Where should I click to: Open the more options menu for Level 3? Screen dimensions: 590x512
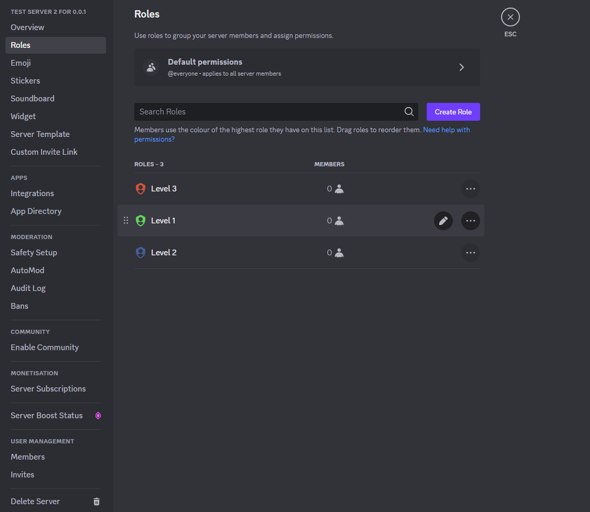pyautogui.click(x=470, y=189)
